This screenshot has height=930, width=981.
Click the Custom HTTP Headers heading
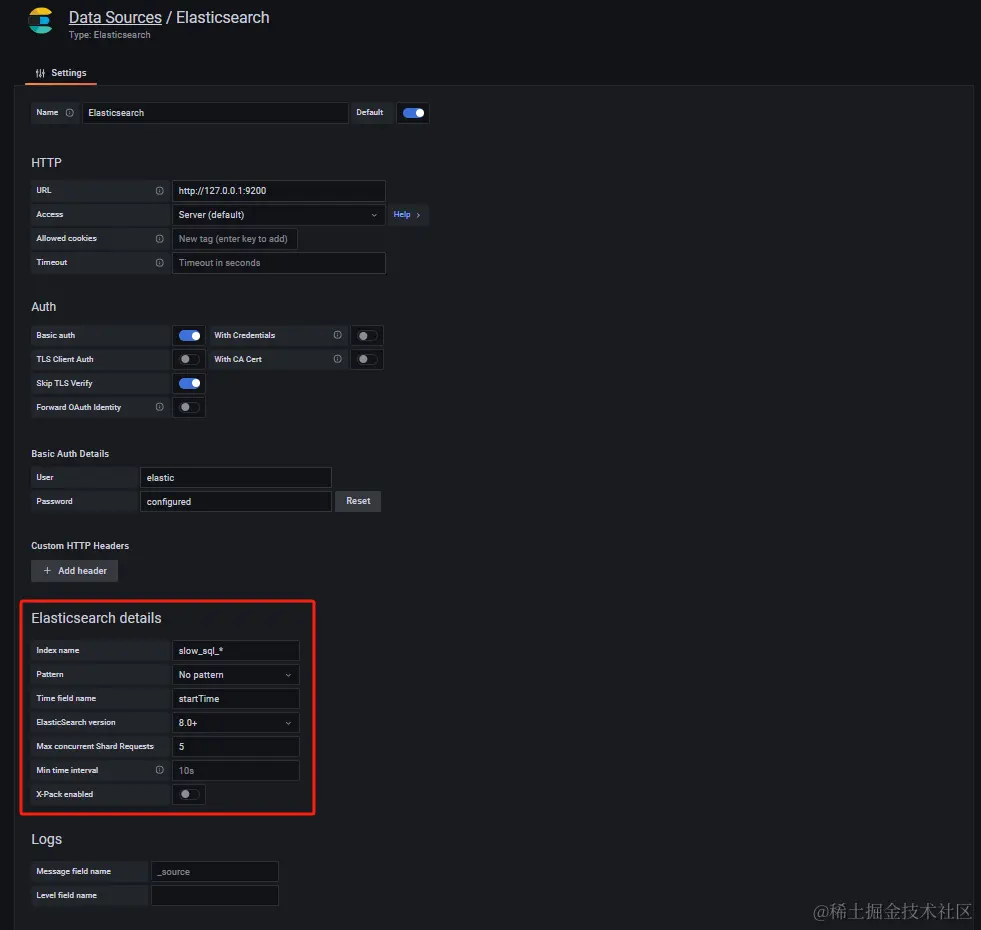80,546
